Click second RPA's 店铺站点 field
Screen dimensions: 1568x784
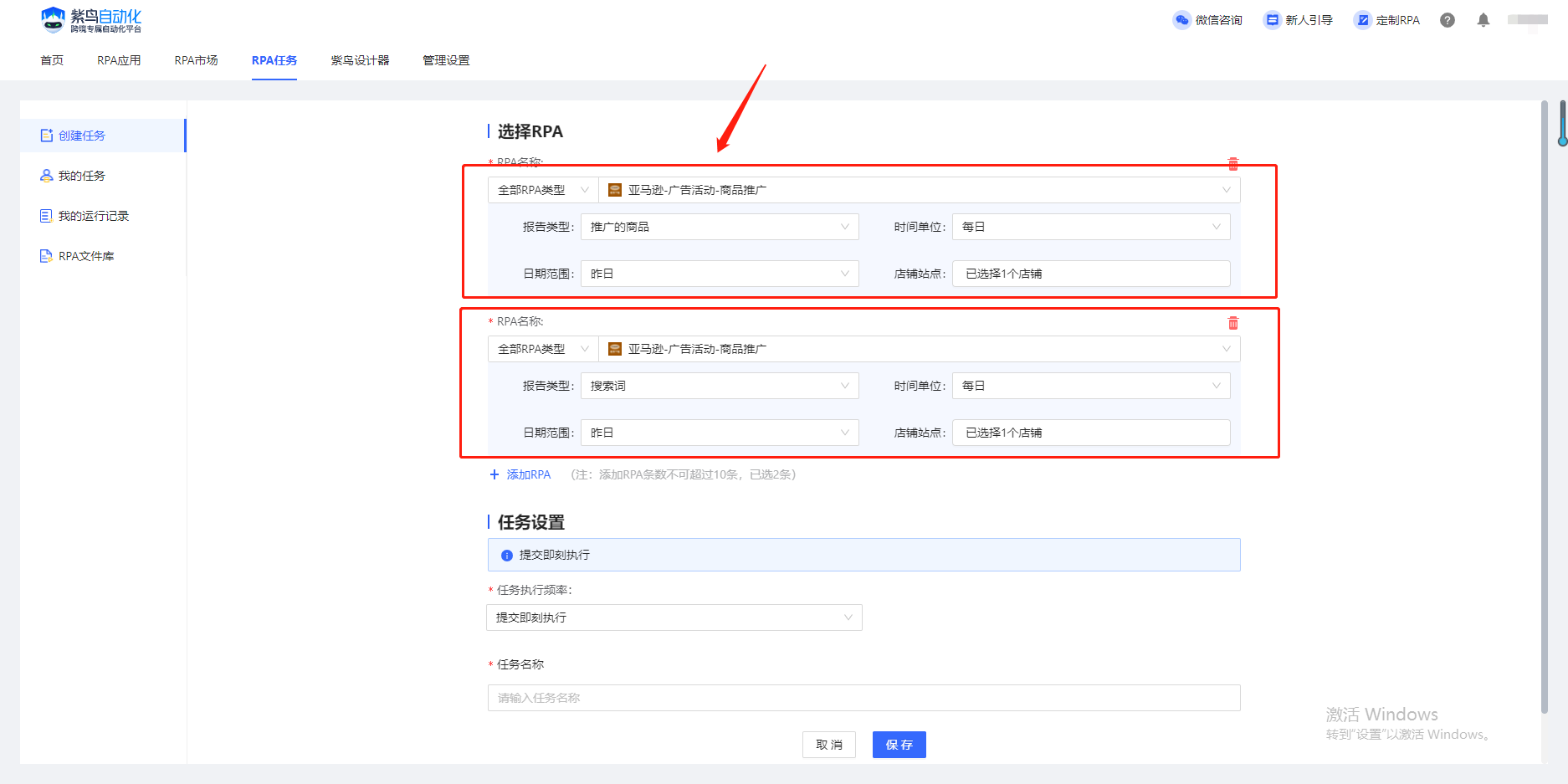[x=1091, y=433]
